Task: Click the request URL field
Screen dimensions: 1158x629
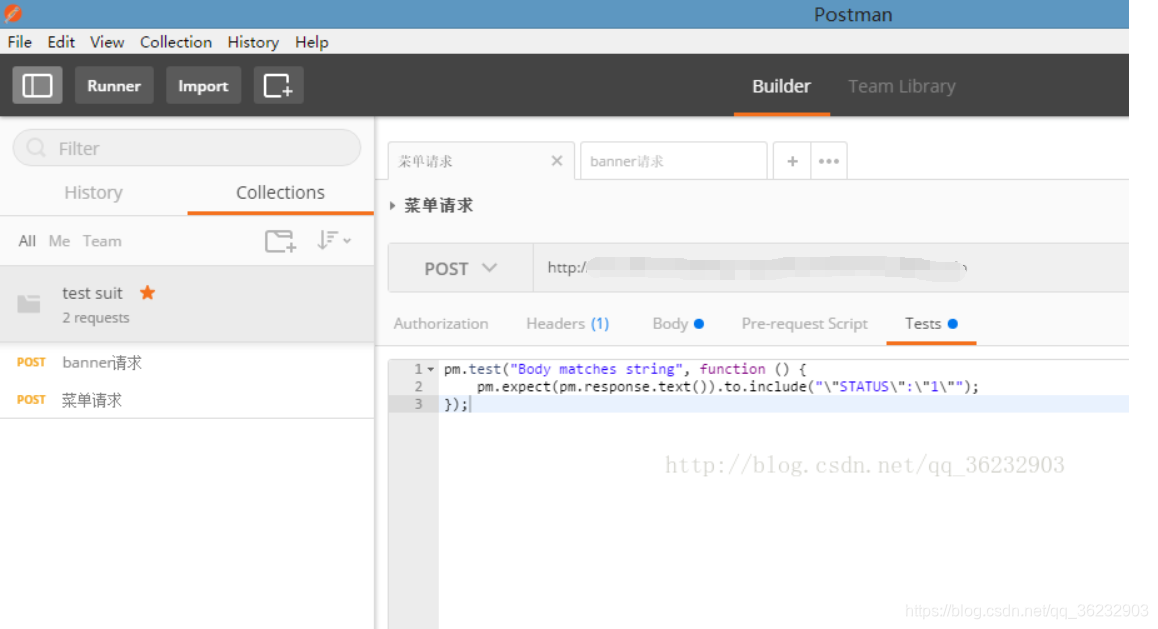Action: pyautogui.click(x=831, y=268)
